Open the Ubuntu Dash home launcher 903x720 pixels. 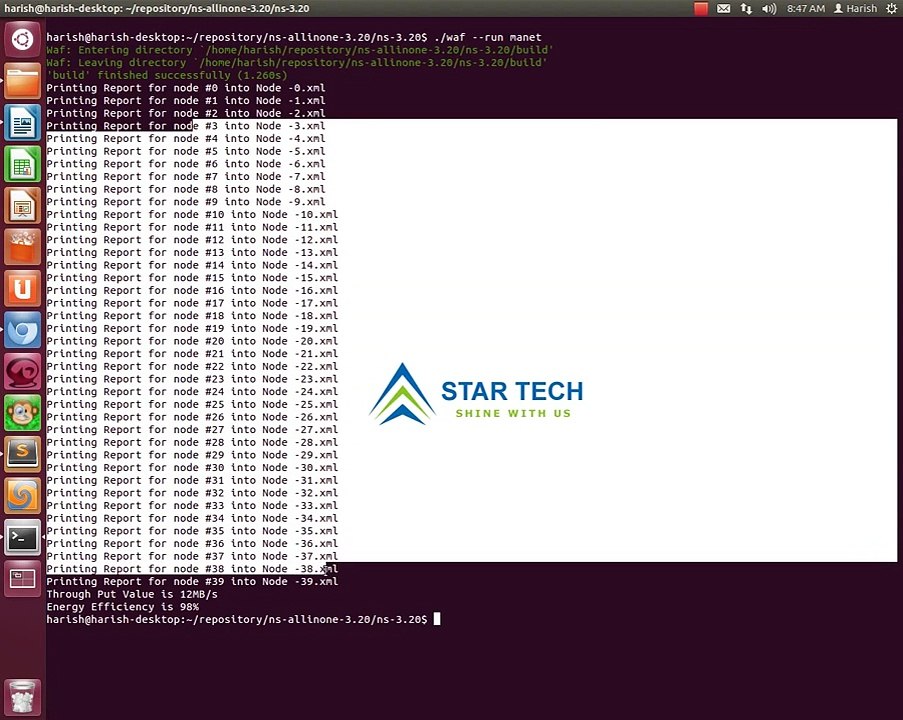[22, 40]
